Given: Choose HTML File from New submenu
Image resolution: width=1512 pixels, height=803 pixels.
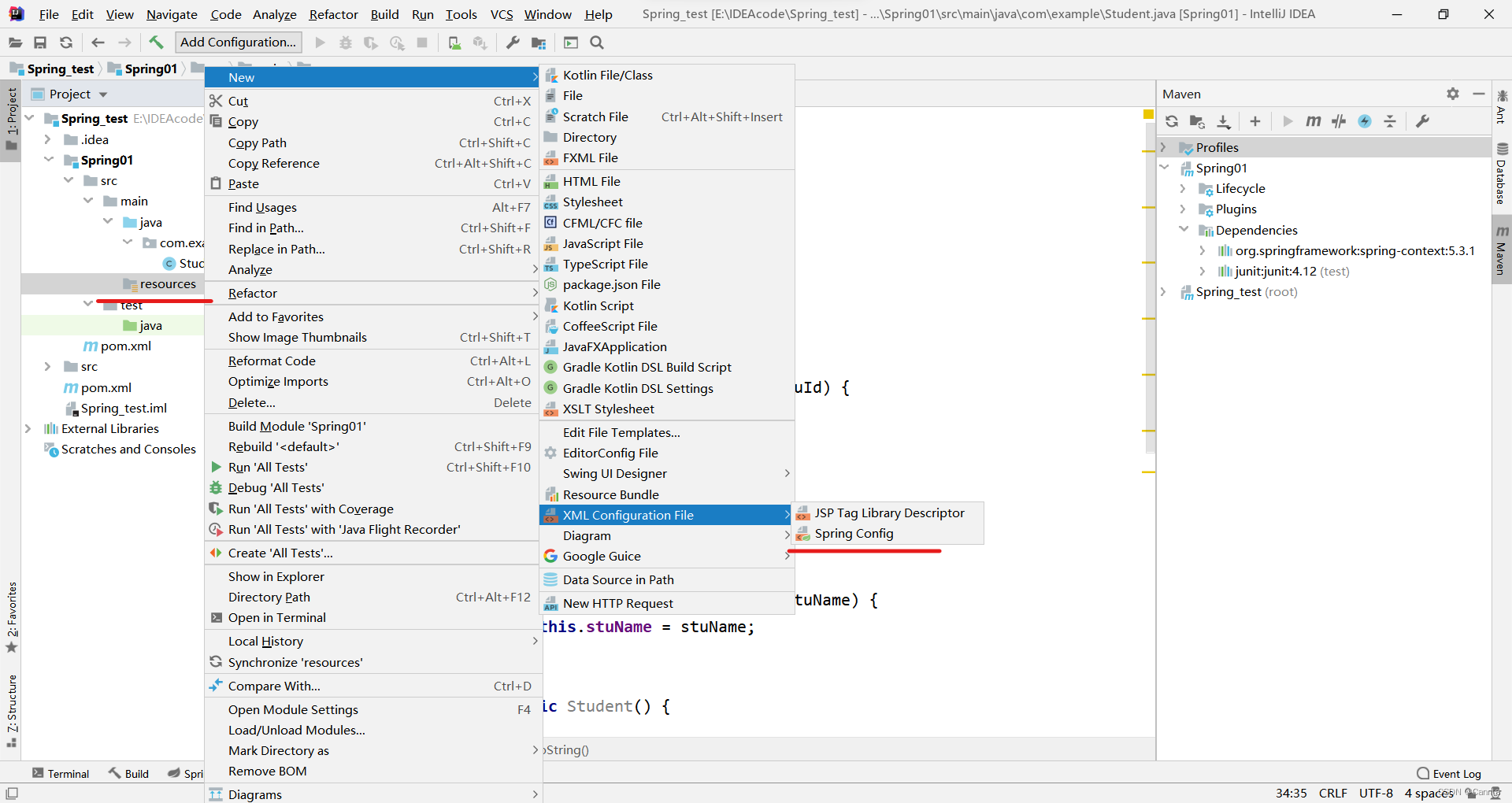Looking at the screenshot, I should pyautogui.click(x=667, y=181).
